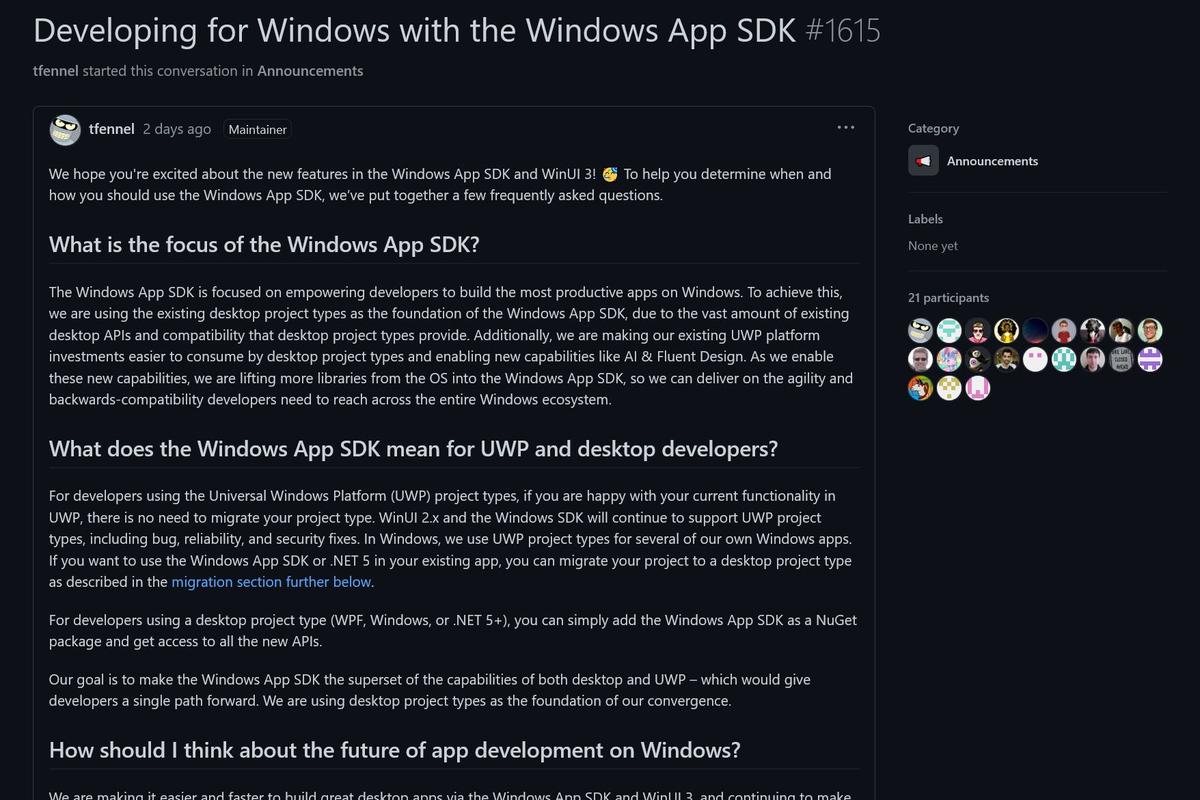Click heading 'What does the Windows App SDK mean for UWP'

click(x=413, y=448)
